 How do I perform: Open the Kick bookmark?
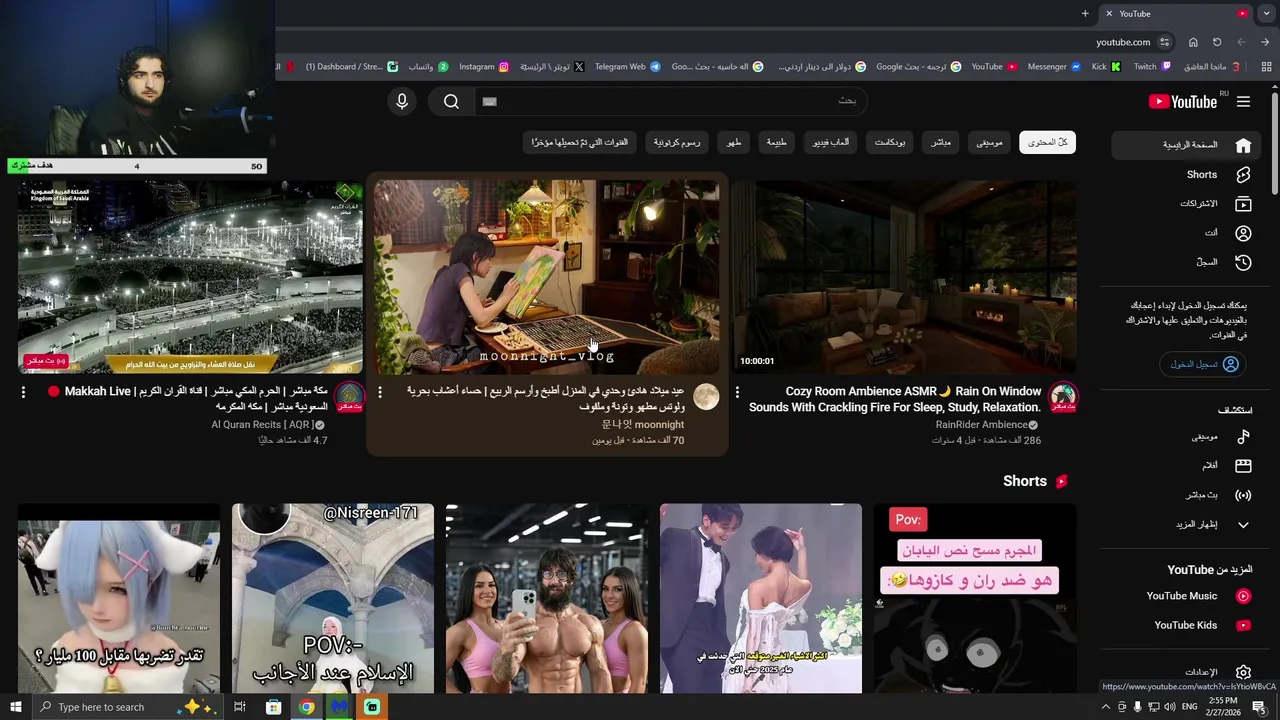pos(1106,67)
